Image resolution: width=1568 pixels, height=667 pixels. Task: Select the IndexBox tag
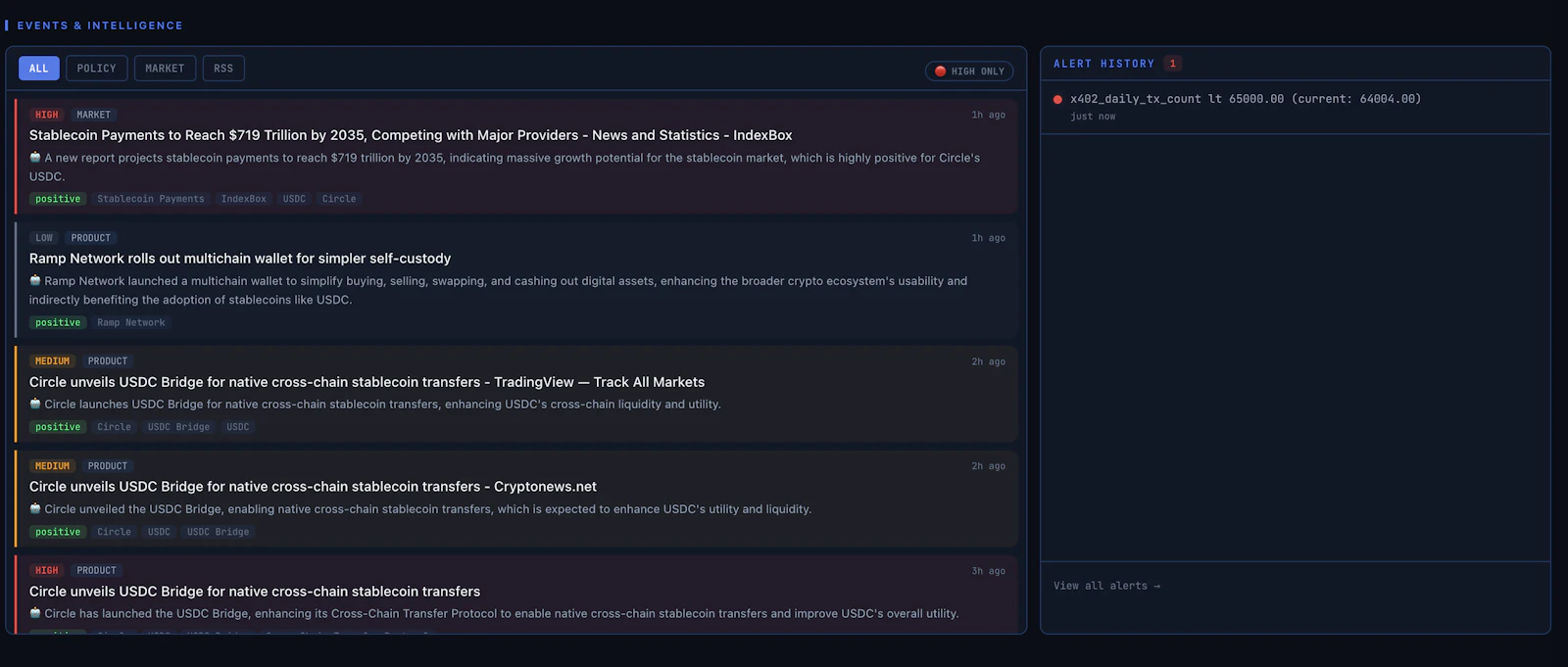(x=244, y=199)
